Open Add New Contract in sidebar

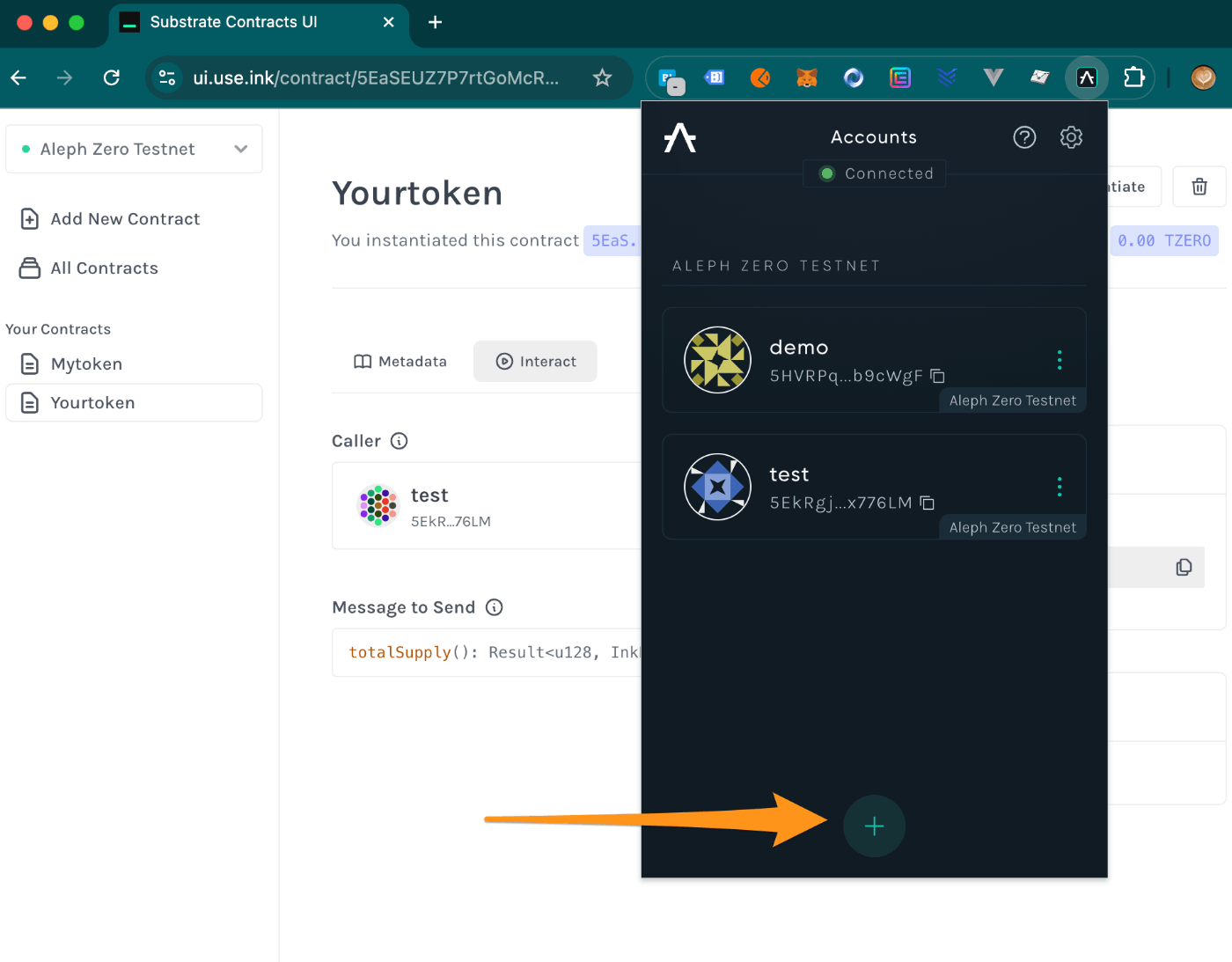[110, 219]
